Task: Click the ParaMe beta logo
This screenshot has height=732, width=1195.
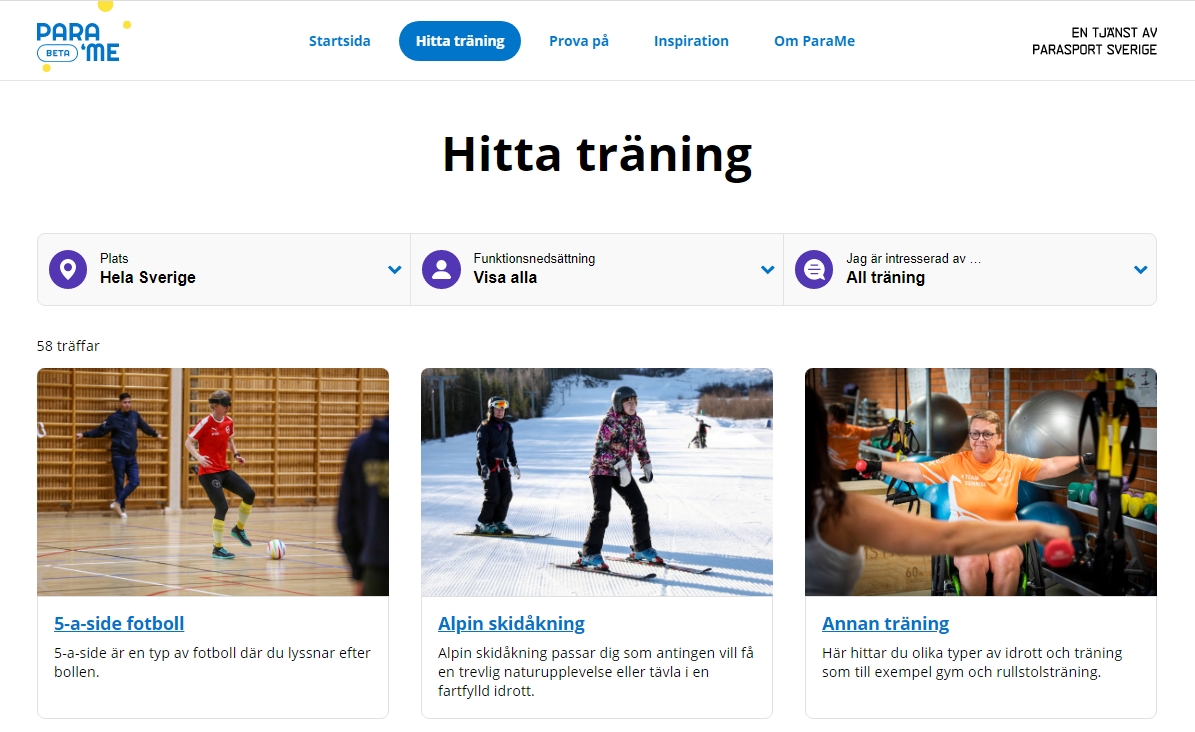Action: pos(82,38)
